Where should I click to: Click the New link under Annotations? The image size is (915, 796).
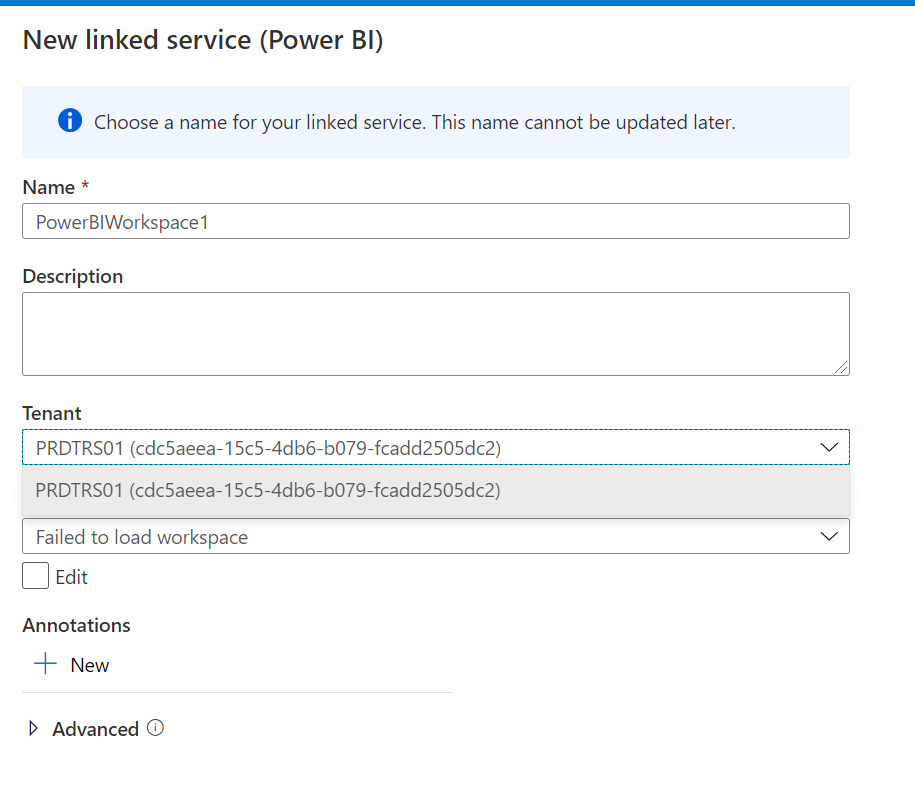(x=88, y=663)
